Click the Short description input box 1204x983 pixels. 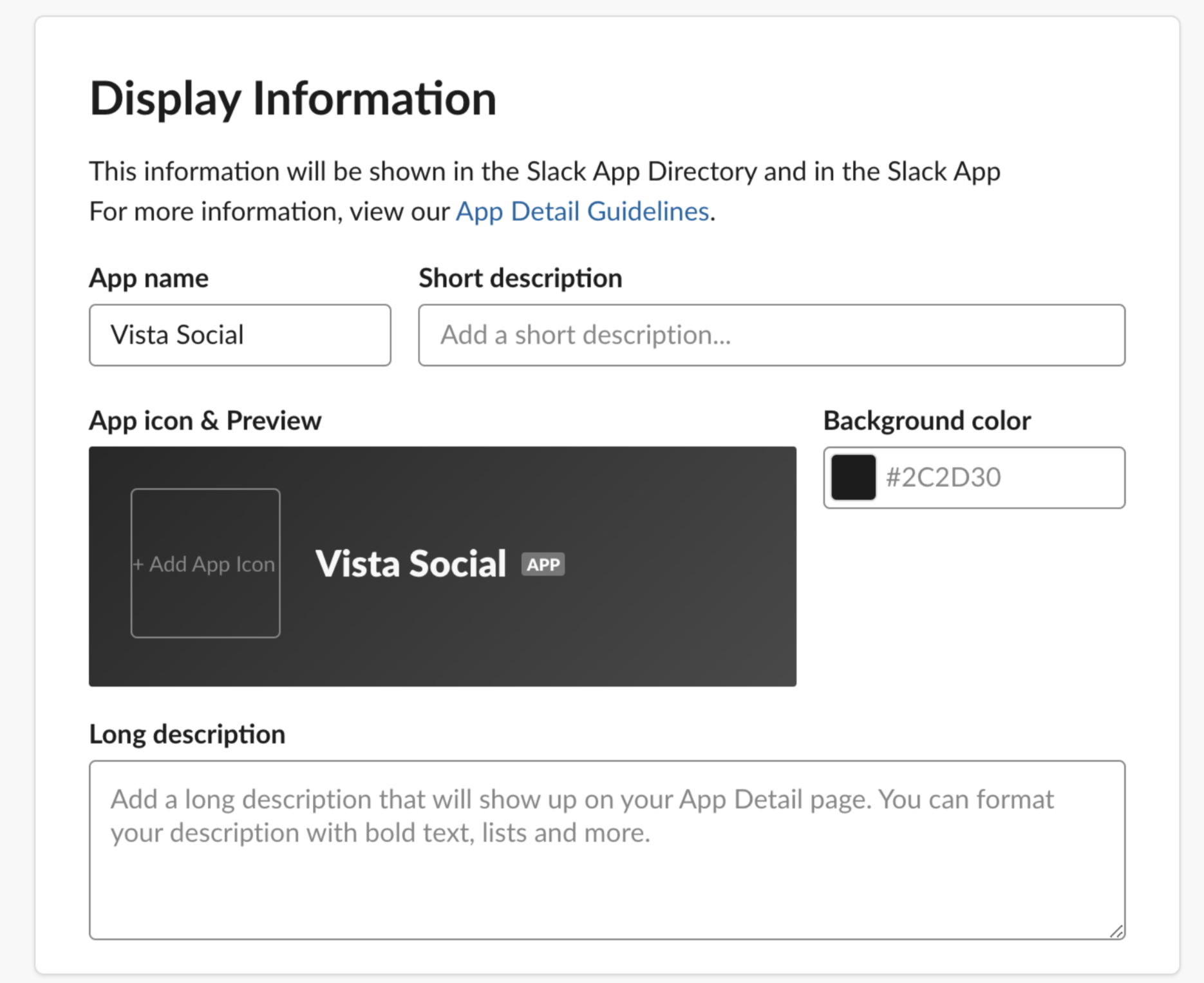click(771, 335)
